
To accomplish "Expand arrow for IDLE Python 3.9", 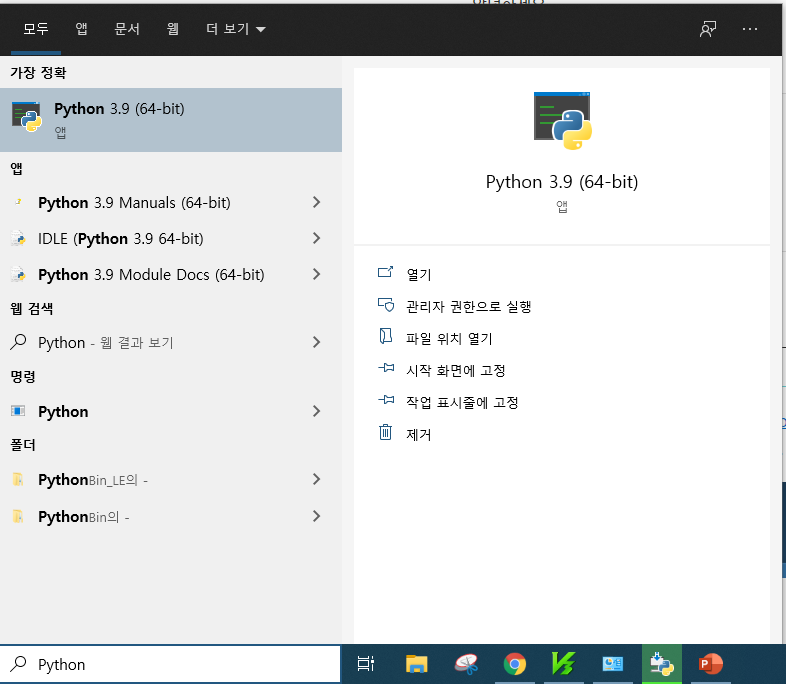I will point(316,239).
